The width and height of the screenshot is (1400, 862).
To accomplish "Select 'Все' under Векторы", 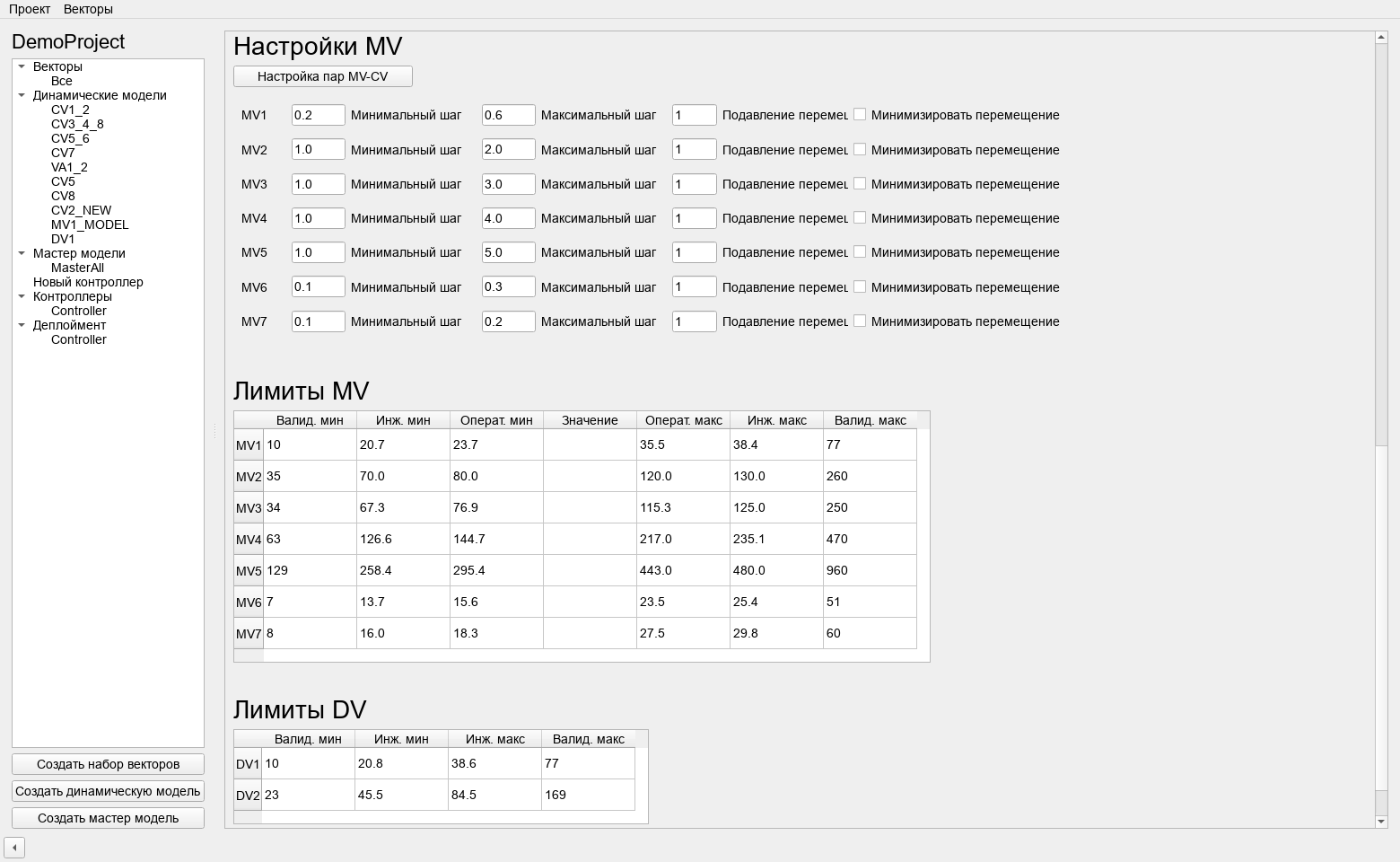I will click(x=62, y=81).
